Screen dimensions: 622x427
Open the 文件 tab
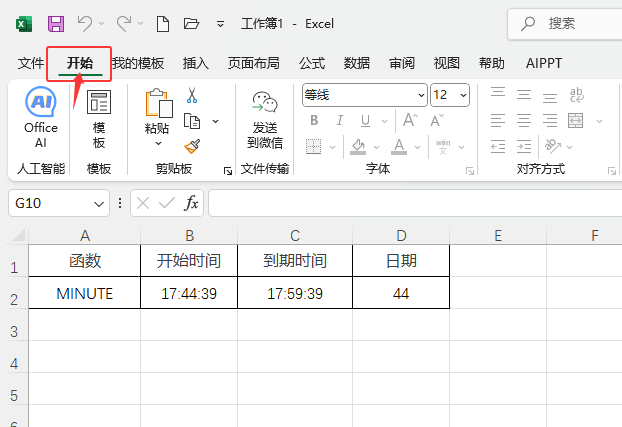[x=31, y=63]
